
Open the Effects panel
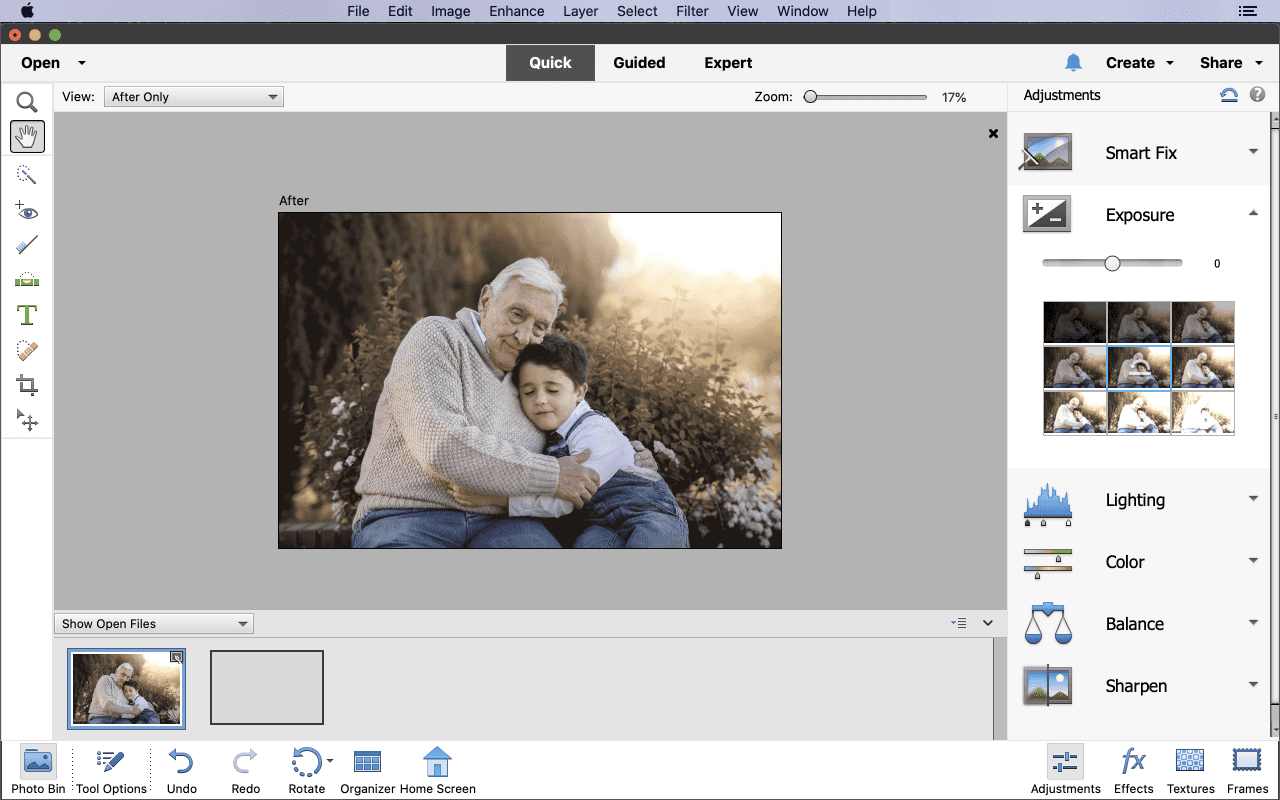coord(1133,770)
